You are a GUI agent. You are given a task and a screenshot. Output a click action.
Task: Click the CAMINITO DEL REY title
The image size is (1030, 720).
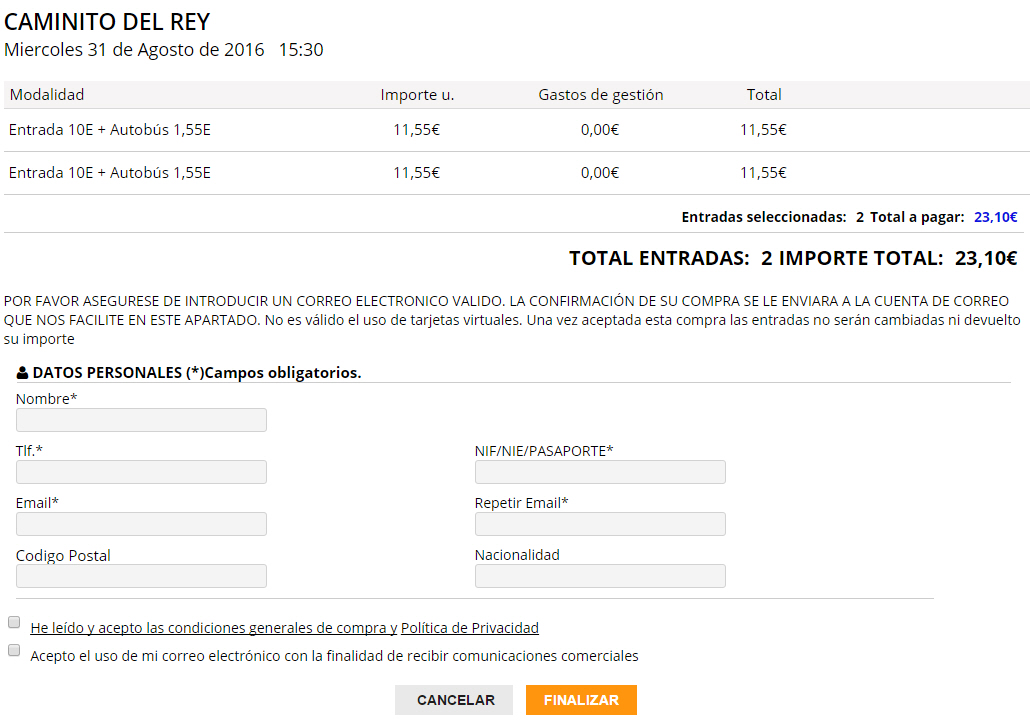pos(107,22)
